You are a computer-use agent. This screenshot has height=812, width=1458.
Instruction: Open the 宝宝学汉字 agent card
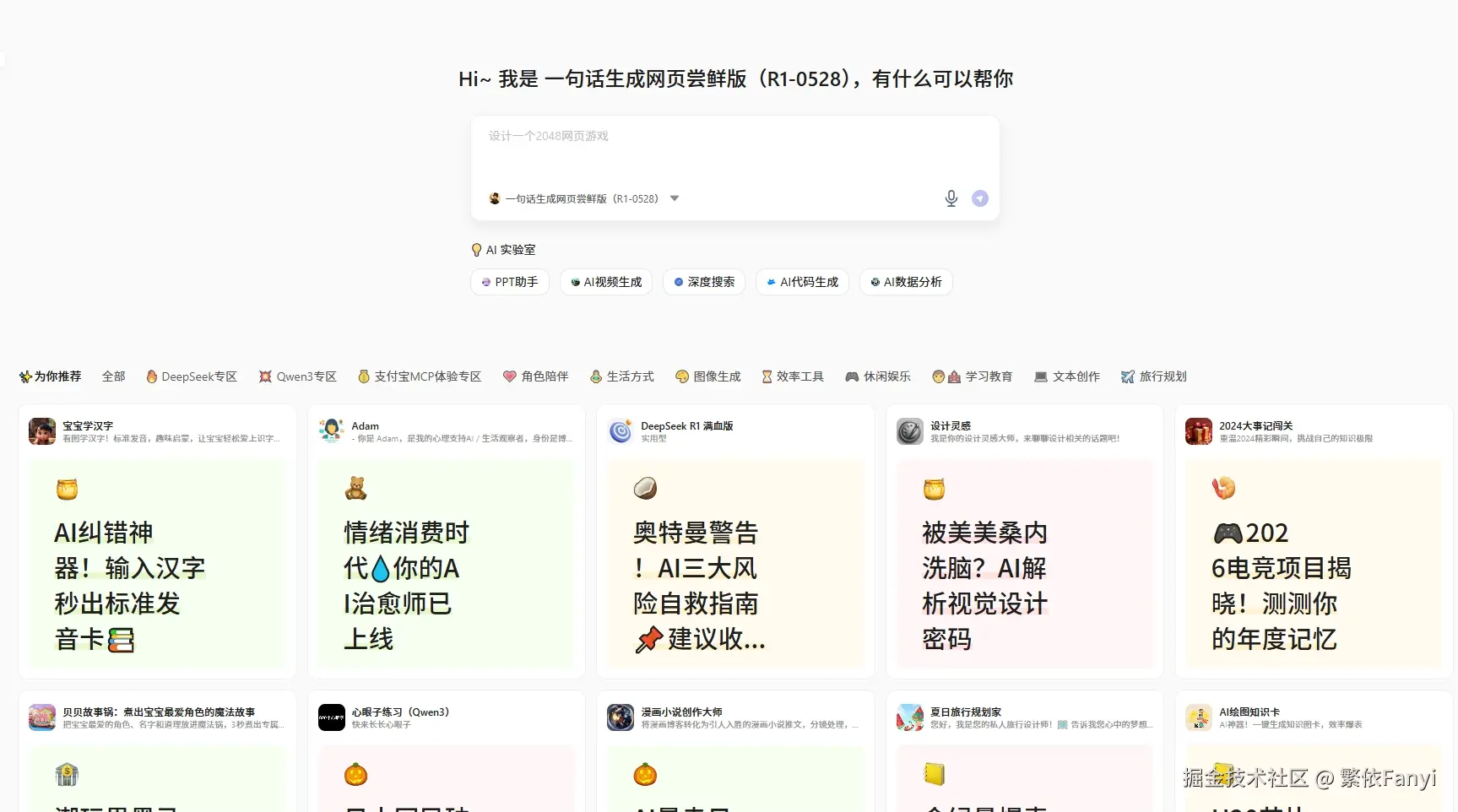(156, 540)
